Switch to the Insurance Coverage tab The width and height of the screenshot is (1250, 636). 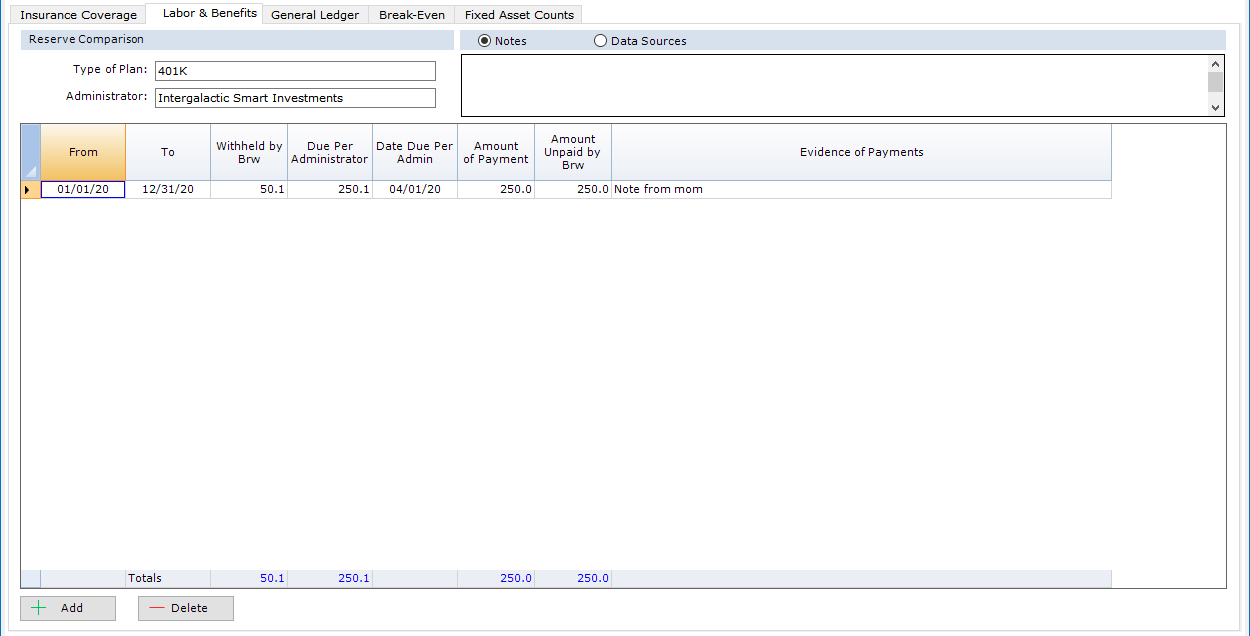click(78, 15)
